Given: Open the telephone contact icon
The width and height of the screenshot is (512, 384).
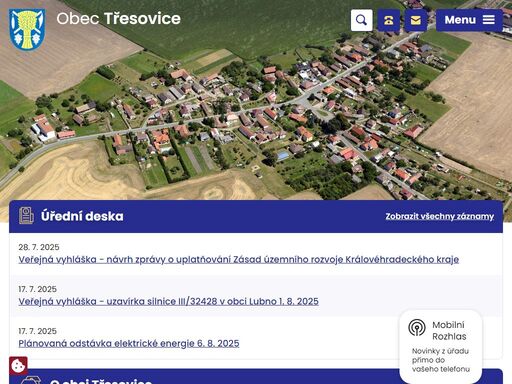Looking at the screenshot, I should pos(389,20).
